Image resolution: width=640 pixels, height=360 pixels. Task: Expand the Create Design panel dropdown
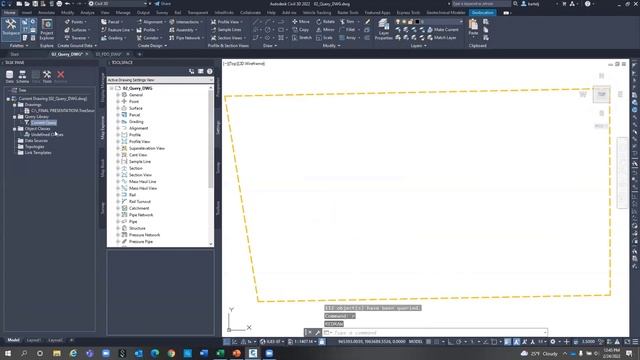[x=152, y=46]
